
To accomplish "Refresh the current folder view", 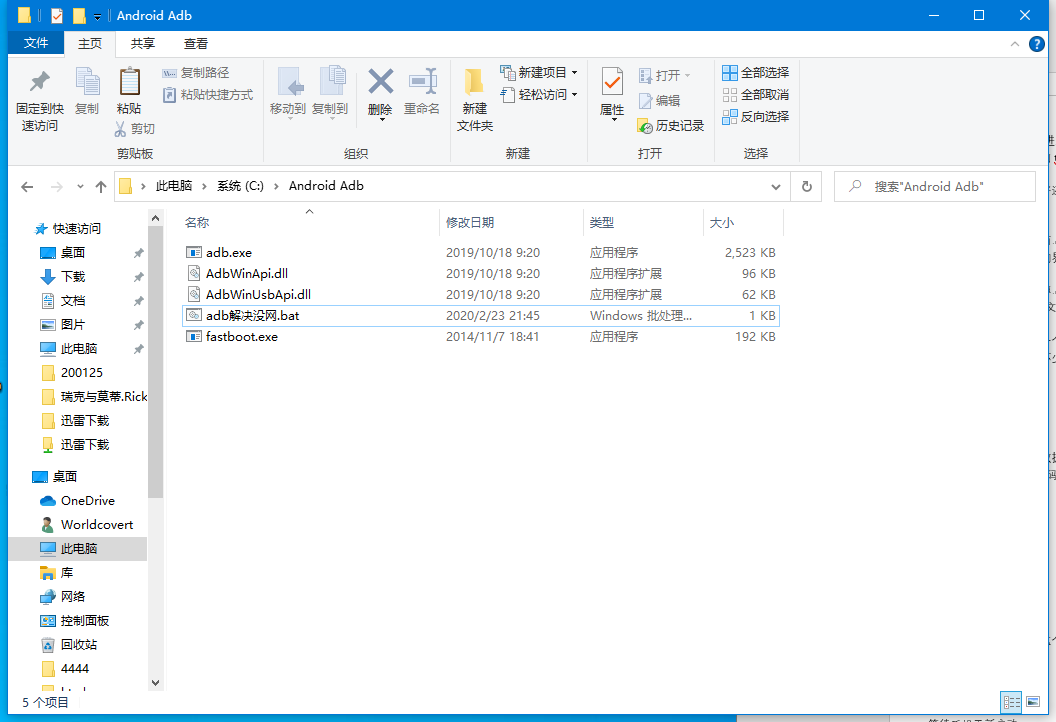I will click(806, 187).
